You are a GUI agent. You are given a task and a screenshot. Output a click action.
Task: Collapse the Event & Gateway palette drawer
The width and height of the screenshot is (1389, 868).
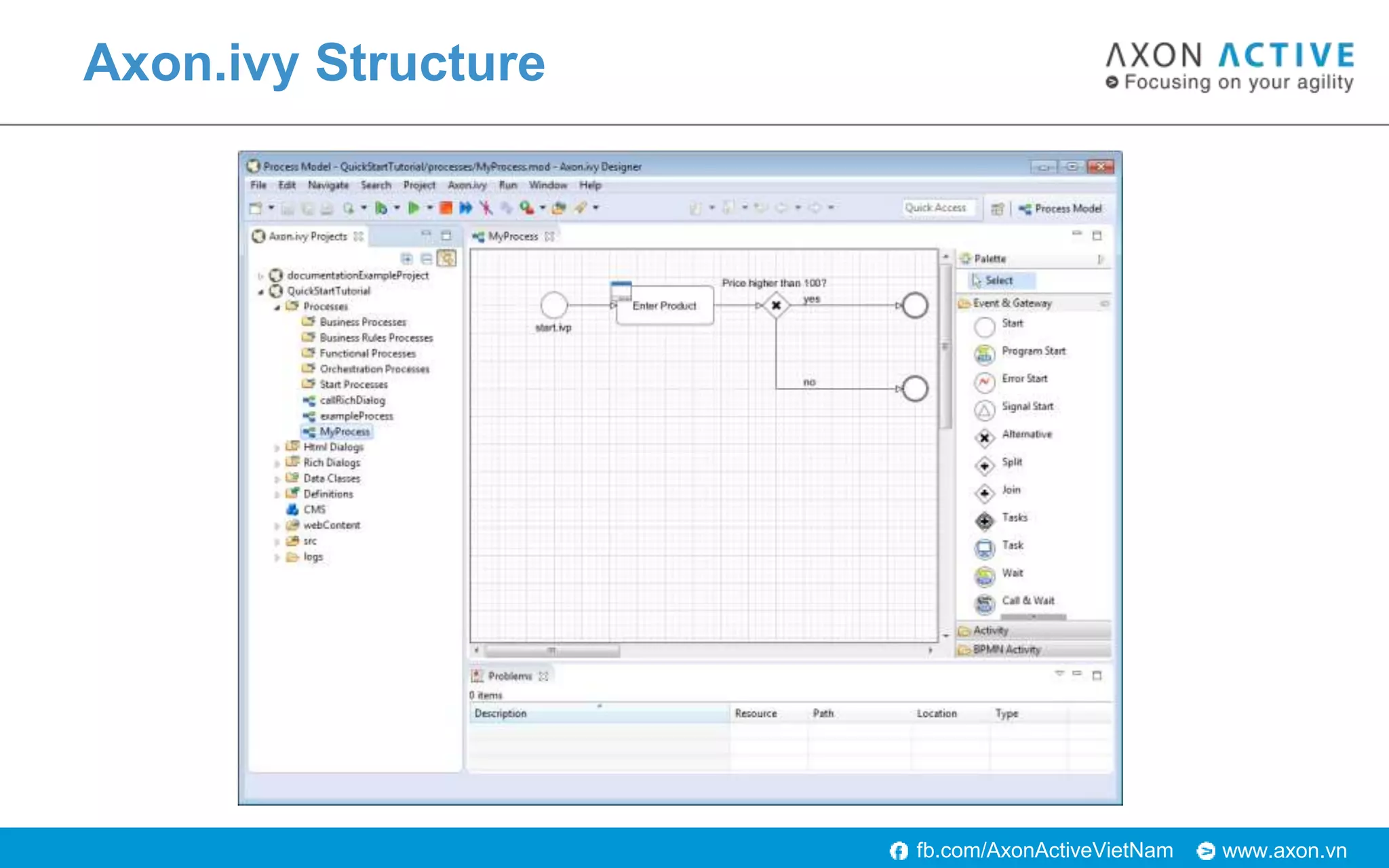(x=1034, y=303)
